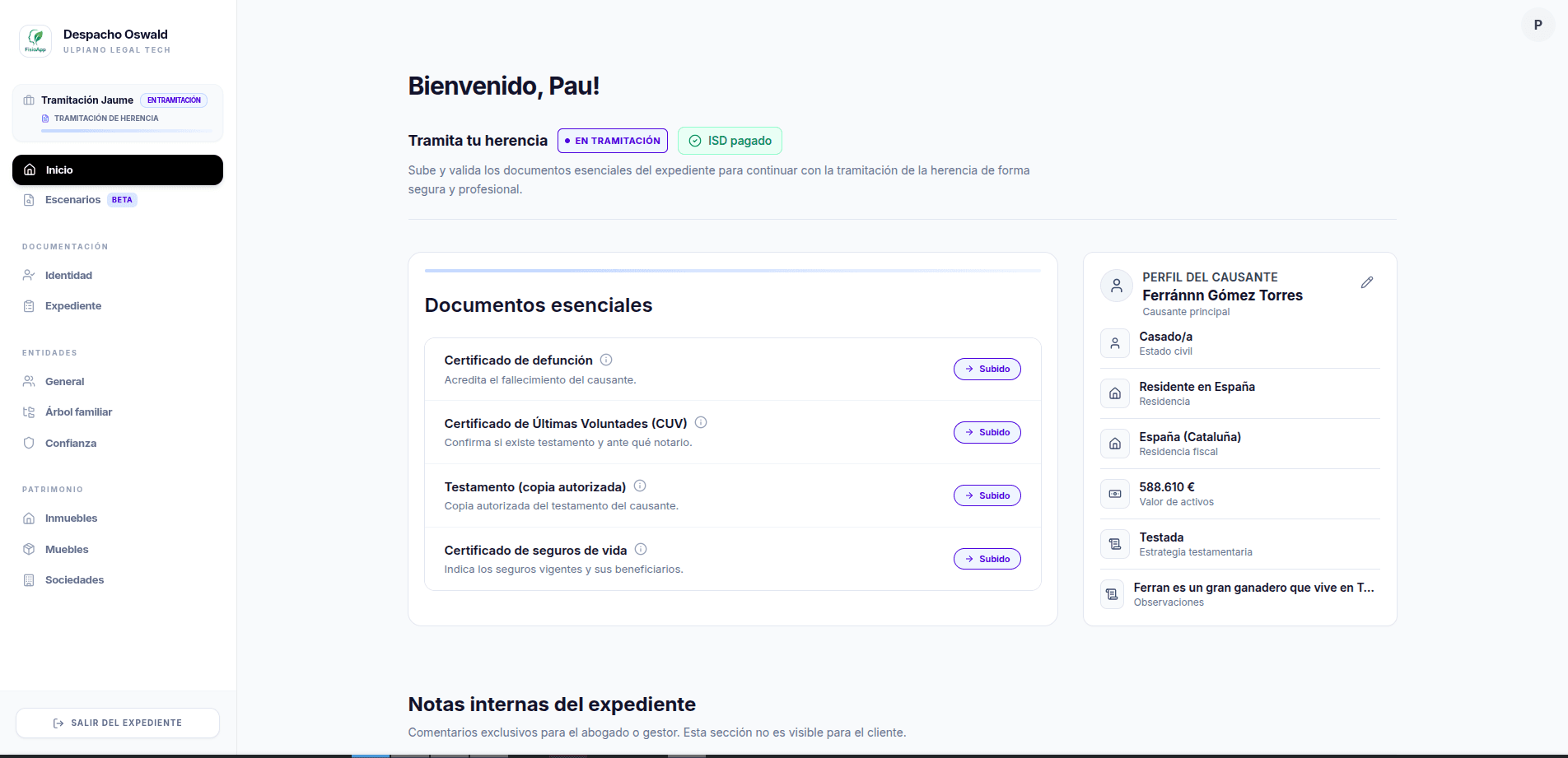Viewport: 1568px width, 758px height.
Task: Edit the causante profile with the pencil icon
Action: coord(1367,282)
